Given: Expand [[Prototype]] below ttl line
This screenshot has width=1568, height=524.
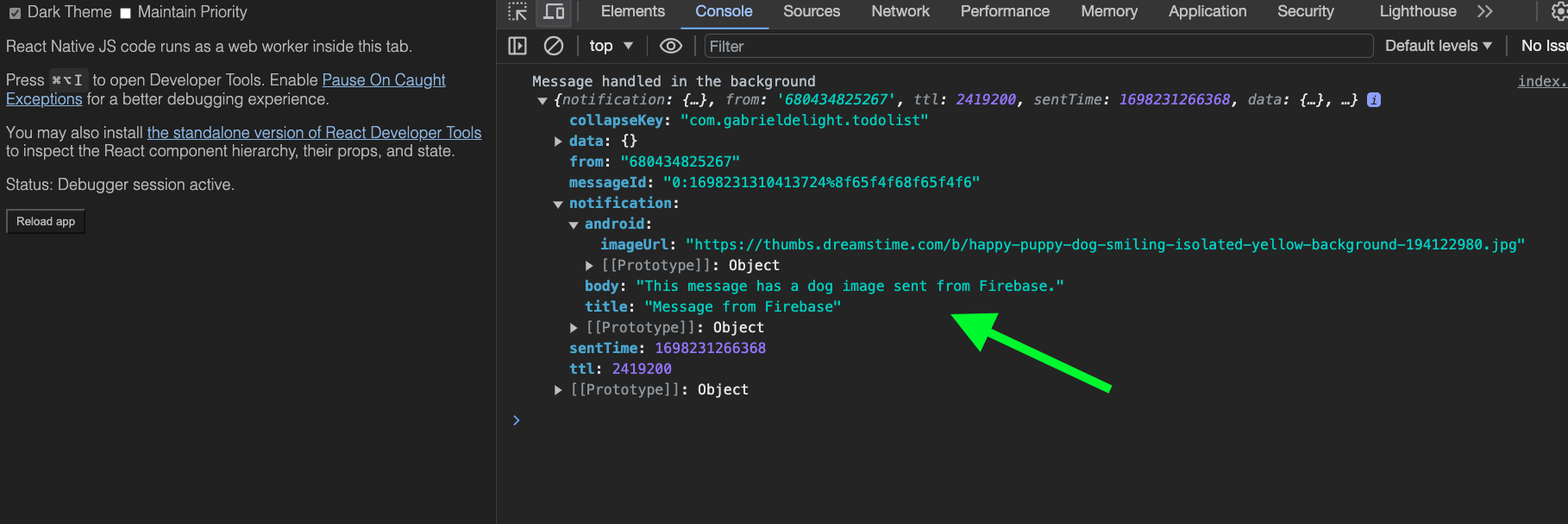Looking at the screenshot, I should point(558,389).
